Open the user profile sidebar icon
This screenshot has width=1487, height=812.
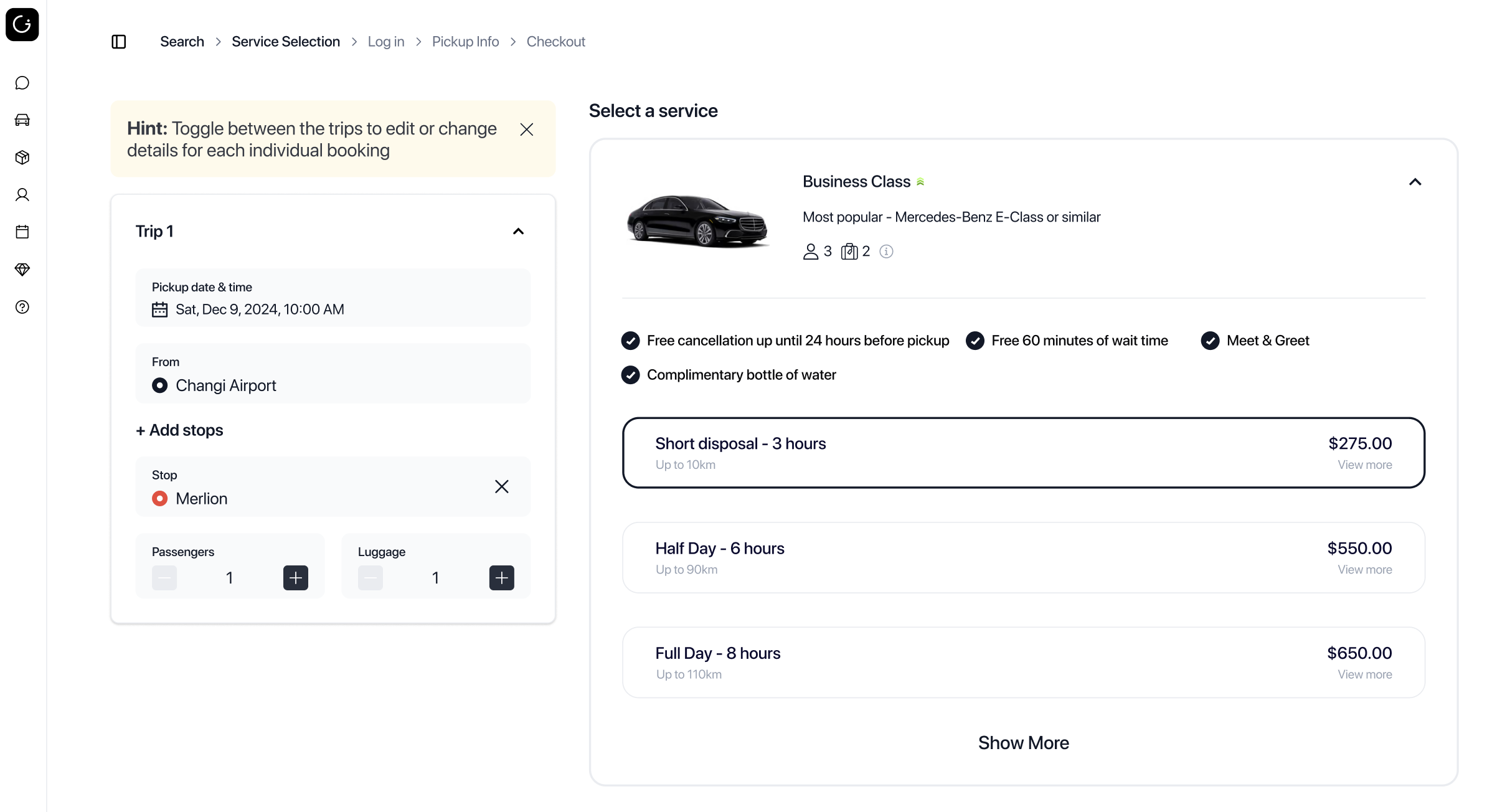tap(22, 195)
